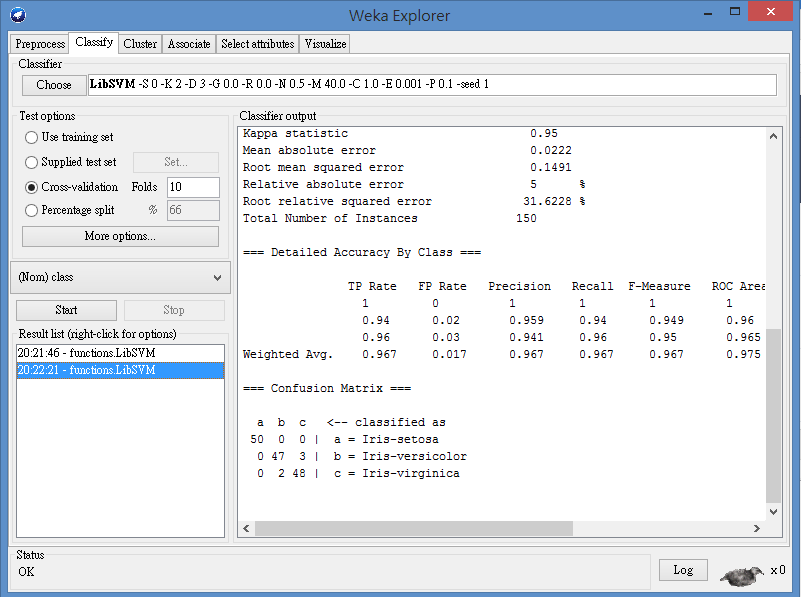The height and width of the screenshot is (597, 801).
Task: Open More options dialog
Action: tap(120, 236)
